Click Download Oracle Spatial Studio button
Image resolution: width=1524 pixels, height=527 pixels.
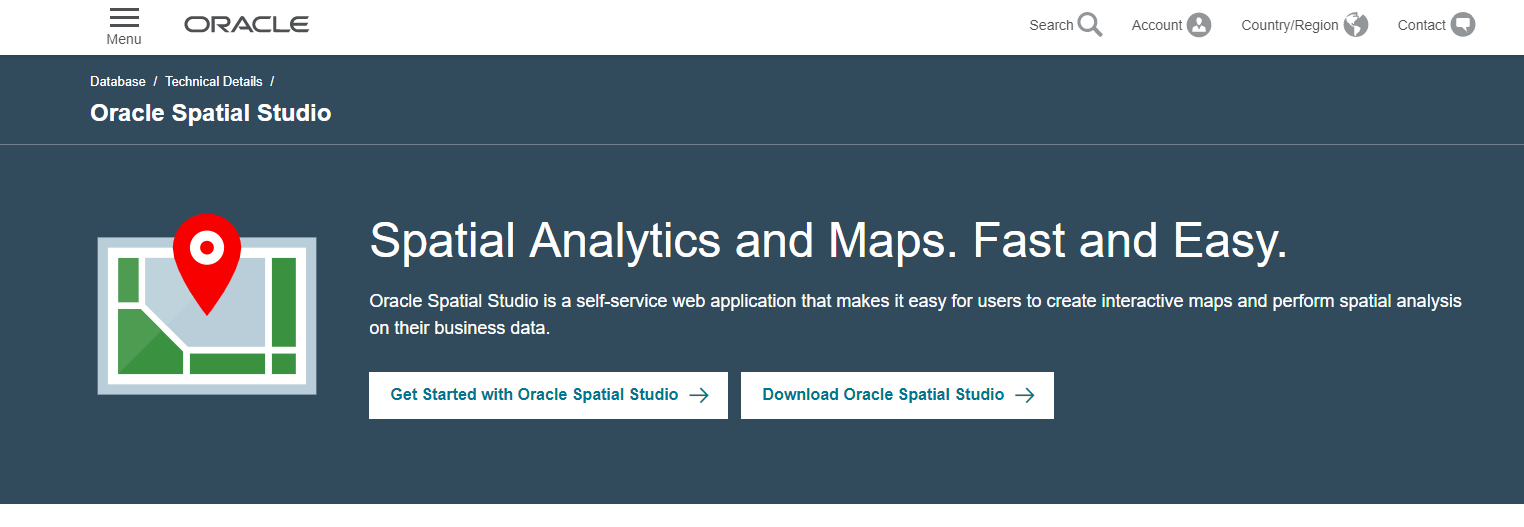click(897, 395)
